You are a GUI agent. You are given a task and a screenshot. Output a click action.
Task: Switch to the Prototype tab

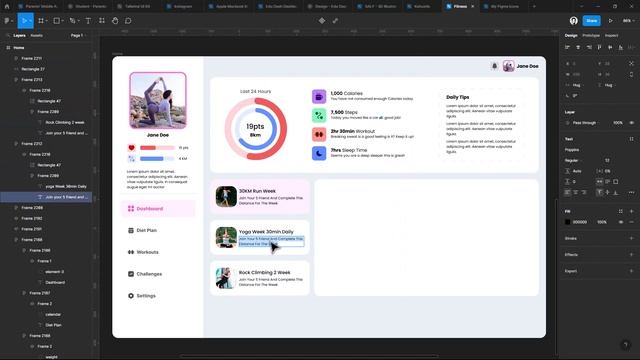(591, 36)
